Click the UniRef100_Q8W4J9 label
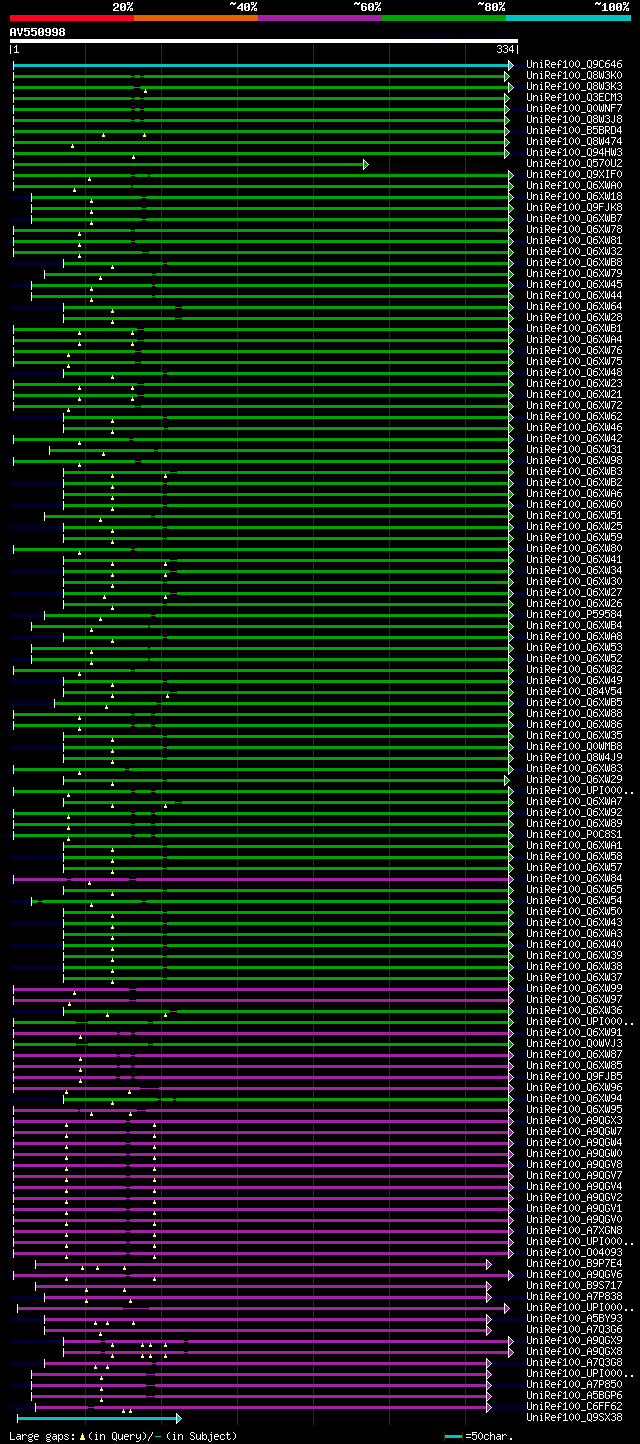Viewport: 640px width, 1444px height. click(x=574, y=758)
